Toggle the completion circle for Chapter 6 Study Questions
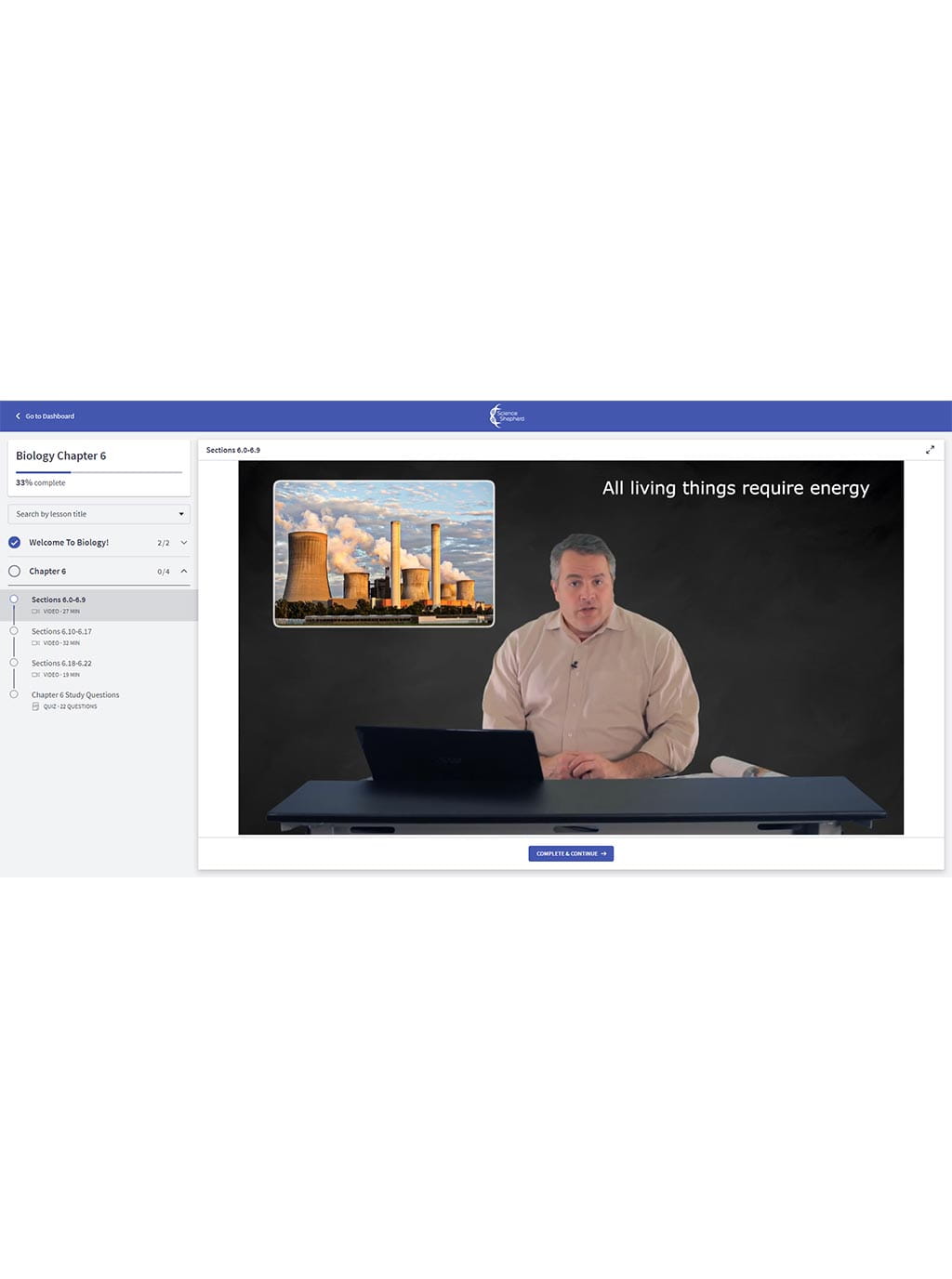 tap(14, 695)
